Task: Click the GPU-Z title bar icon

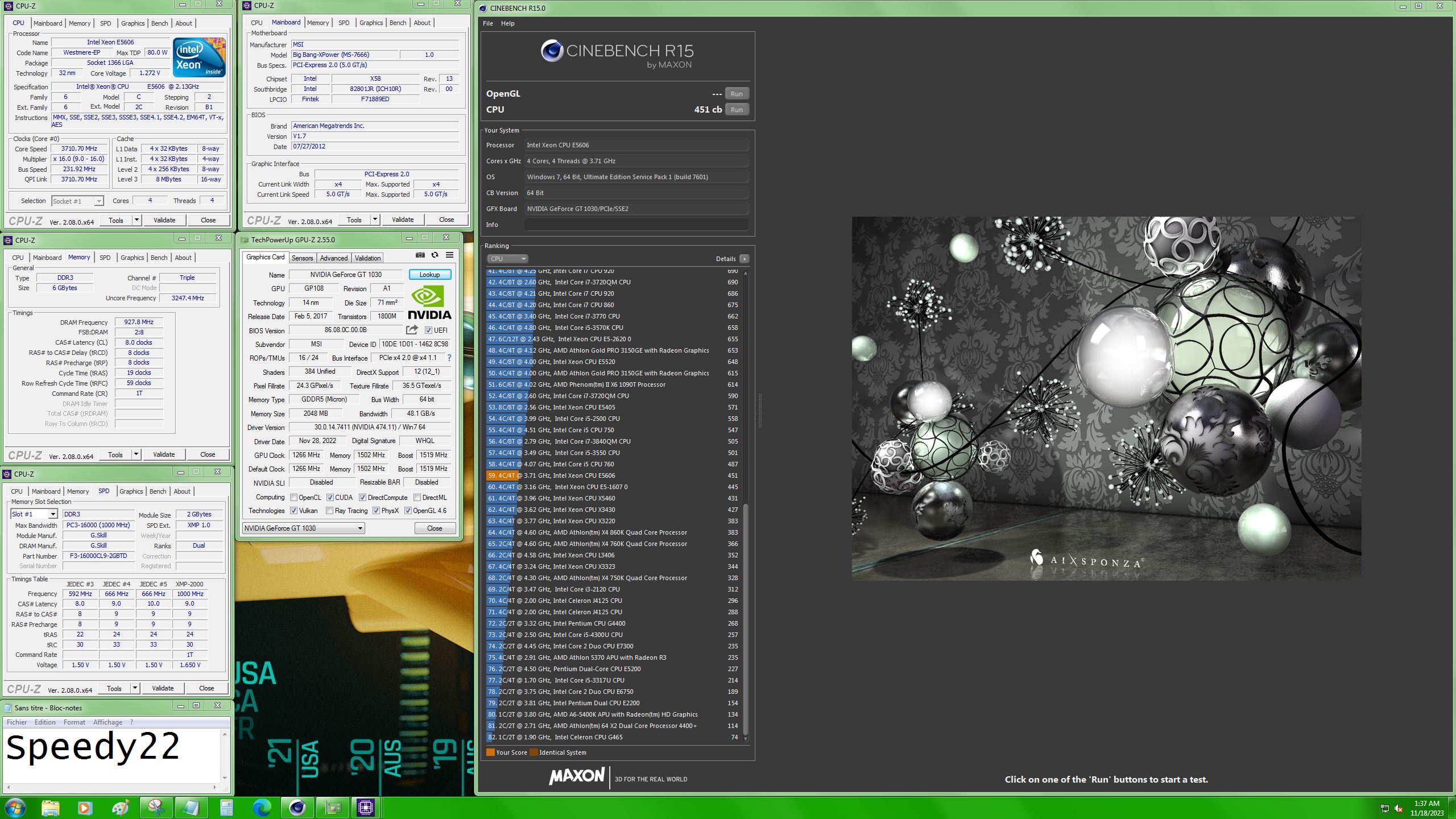Action: click(x=245, y=239)
